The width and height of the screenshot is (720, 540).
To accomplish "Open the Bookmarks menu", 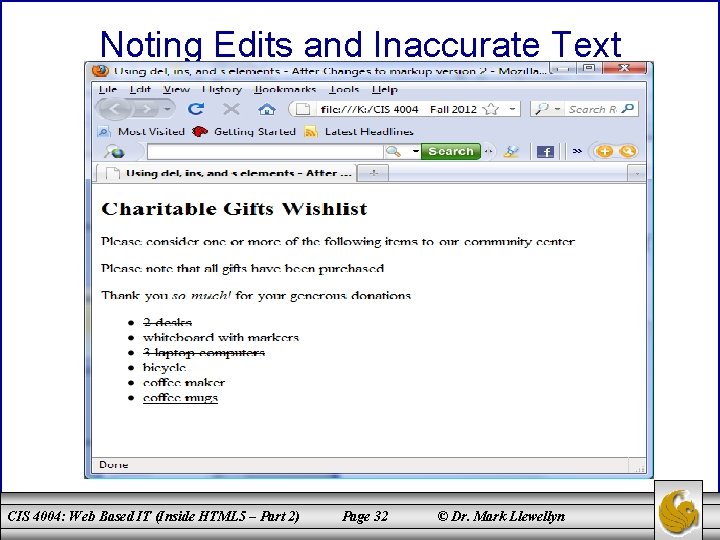I will 285,89.
